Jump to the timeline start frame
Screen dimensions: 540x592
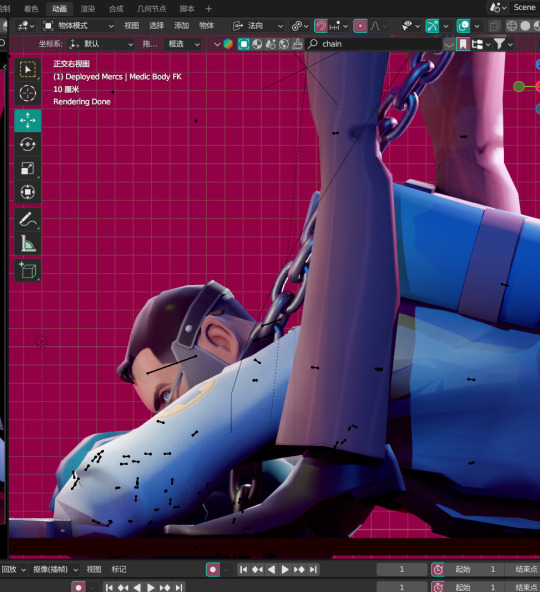(x=244, y=569)
